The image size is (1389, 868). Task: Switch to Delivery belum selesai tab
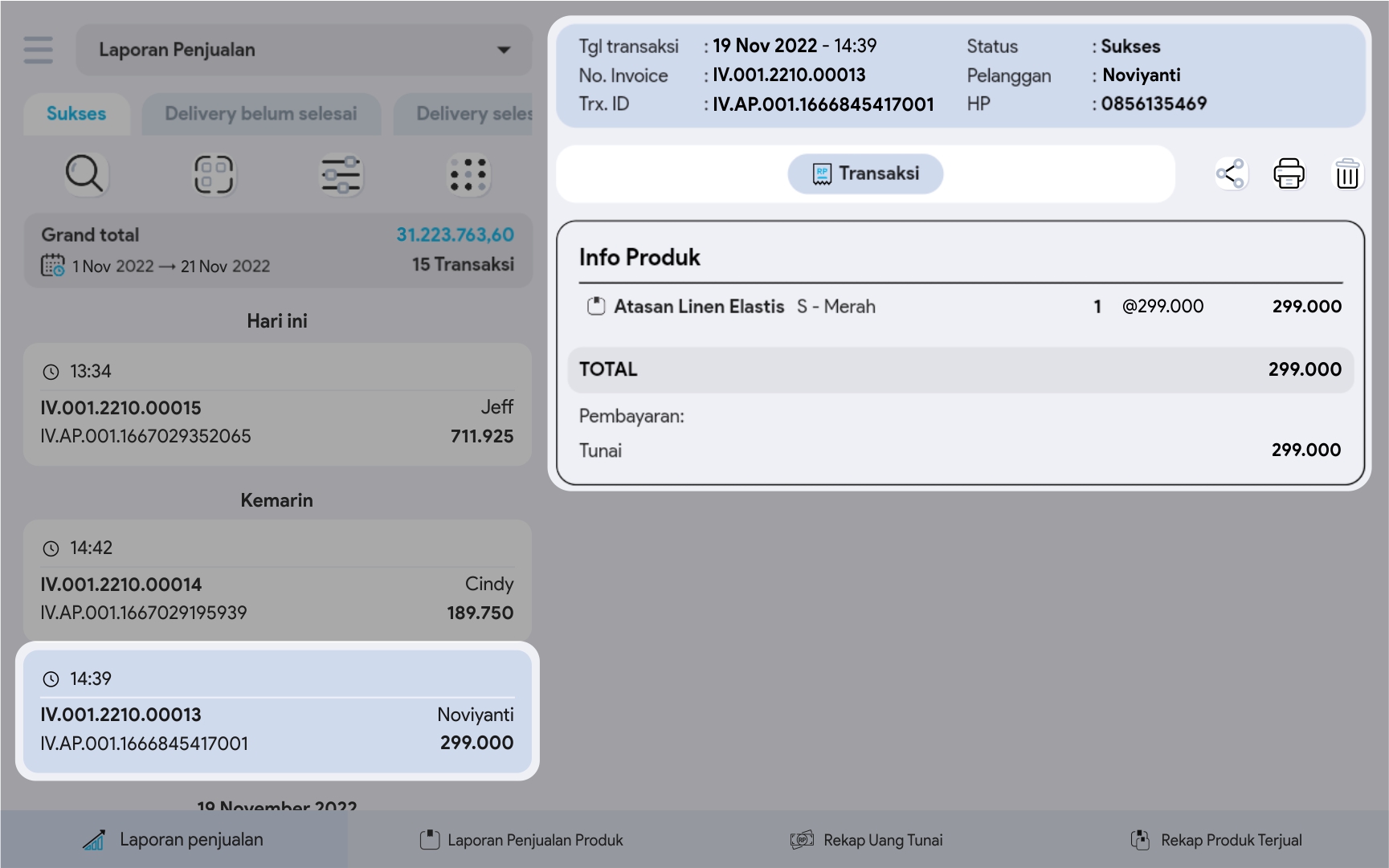[260, 114]
